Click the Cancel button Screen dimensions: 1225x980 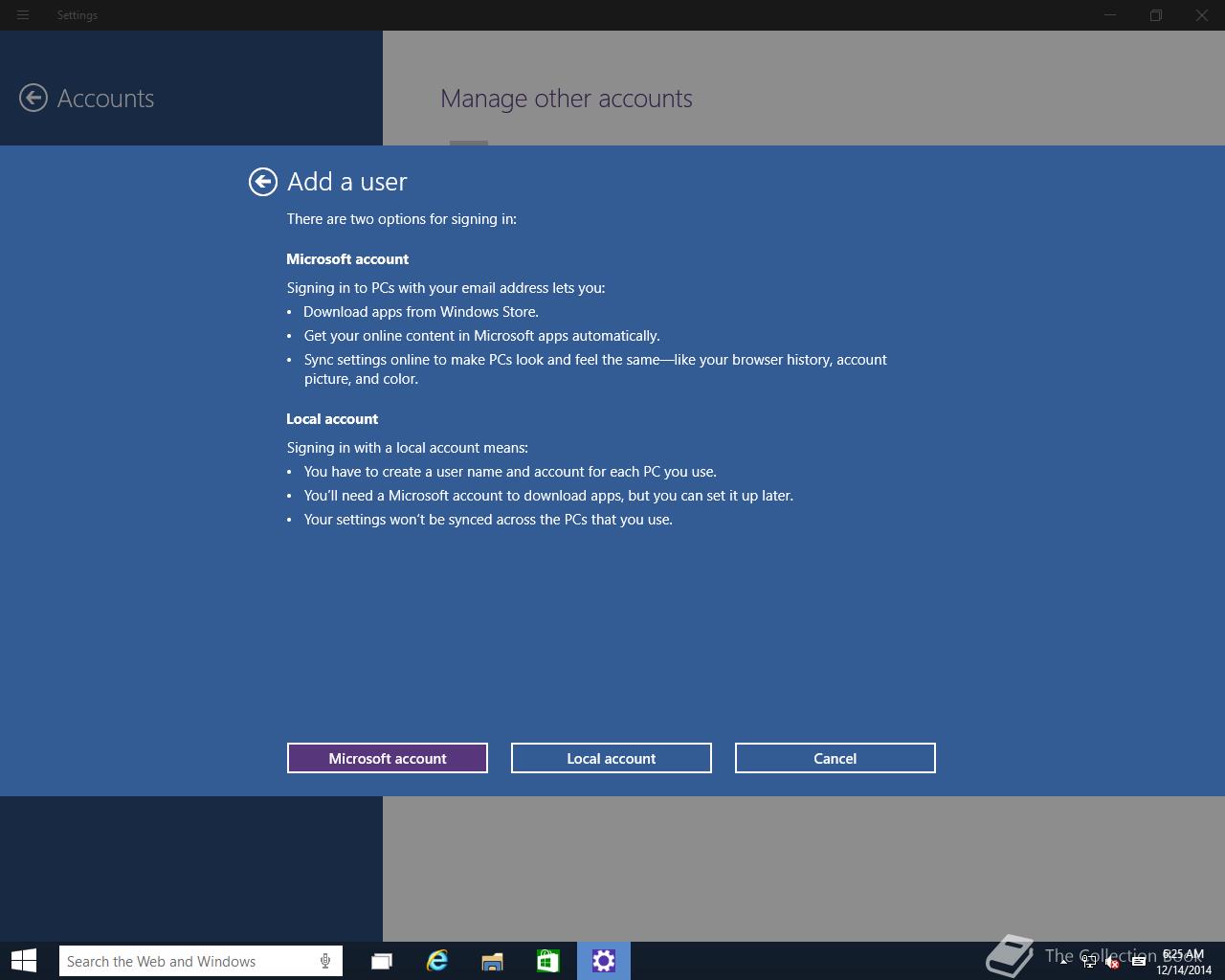pyautogui.click(x=835, y=758)
